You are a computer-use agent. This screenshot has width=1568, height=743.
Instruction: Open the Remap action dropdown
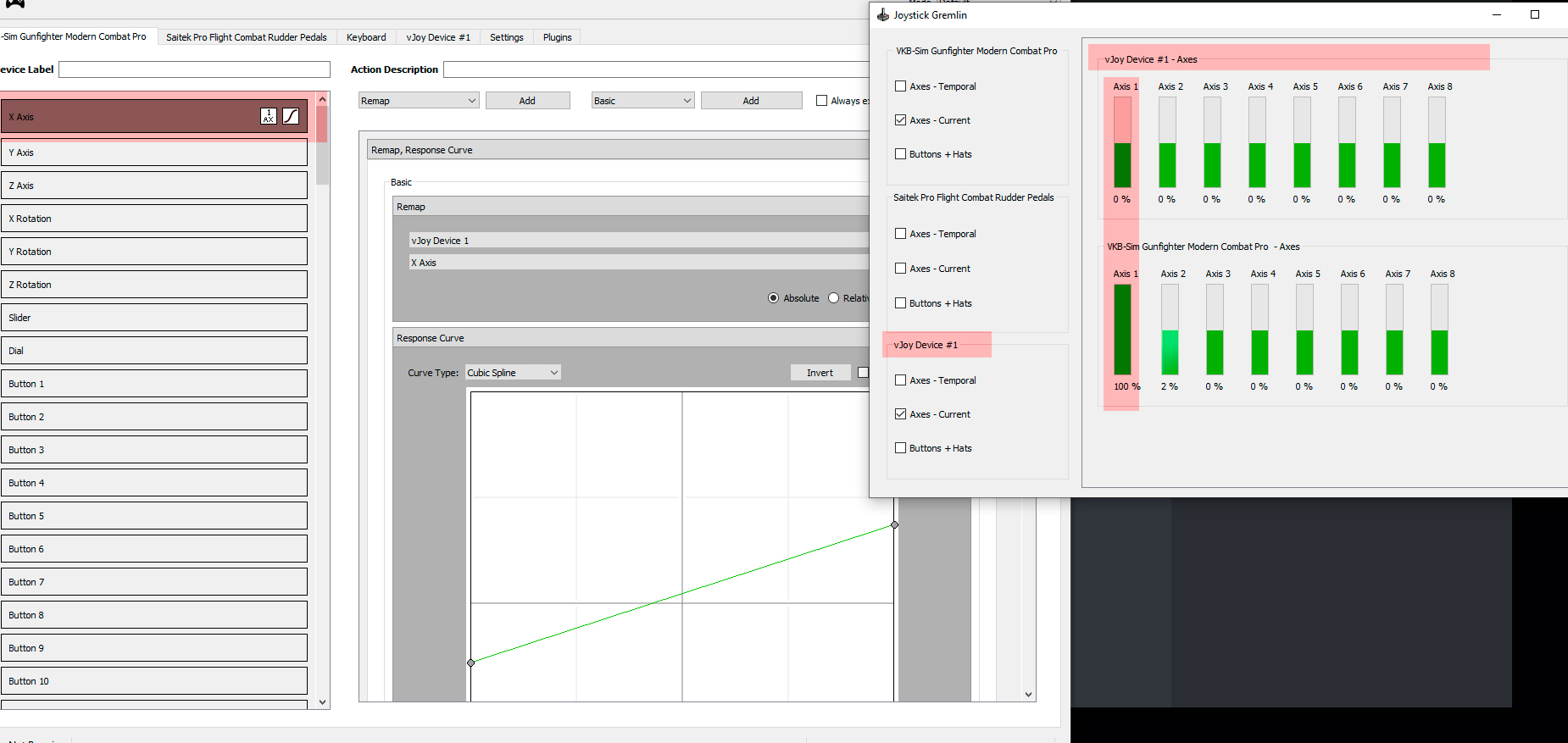419,101
